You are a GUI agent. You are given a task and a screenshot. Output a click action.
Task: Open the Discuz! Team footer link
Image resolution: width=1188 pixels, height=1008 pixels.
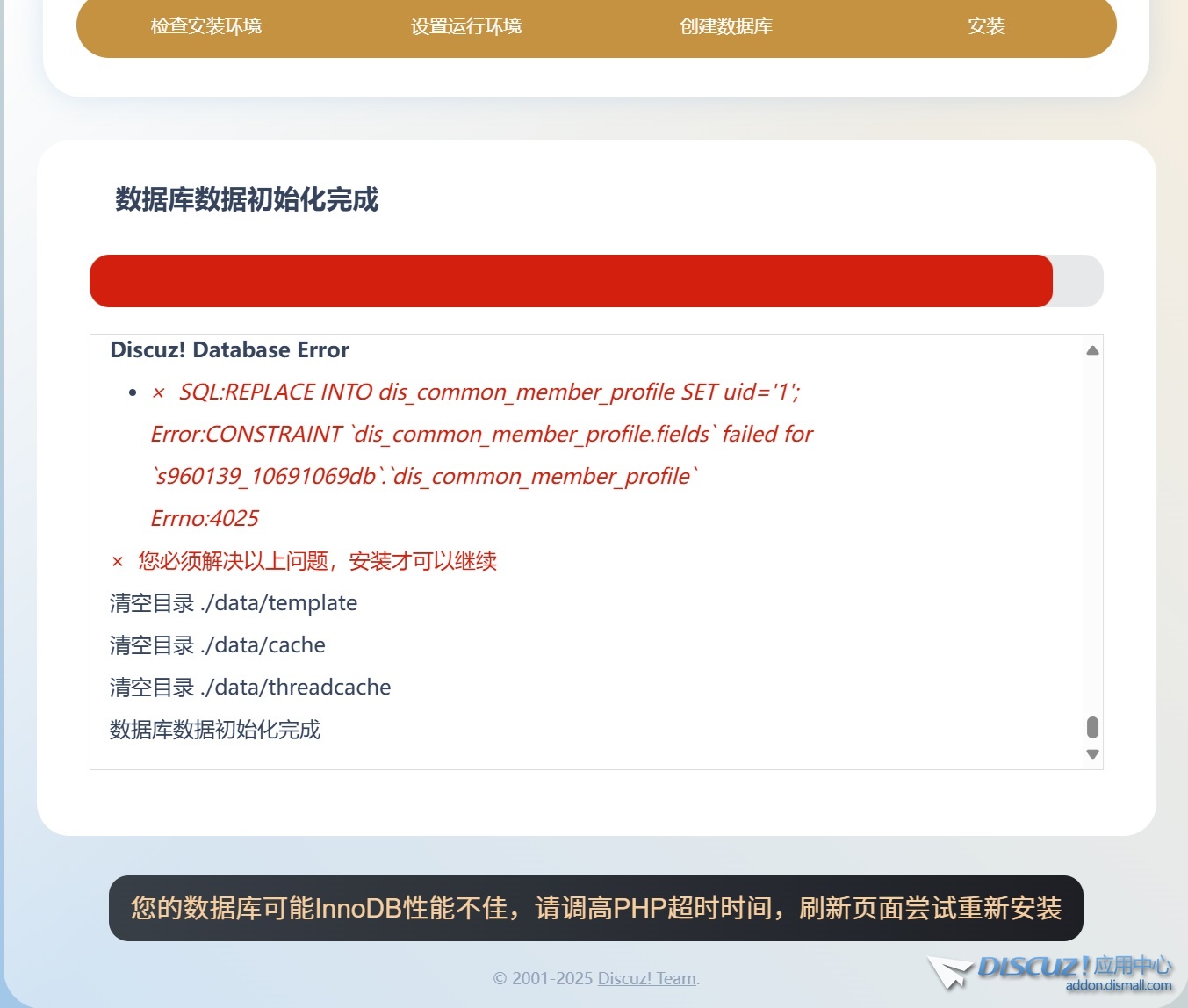tap(646, 978)
